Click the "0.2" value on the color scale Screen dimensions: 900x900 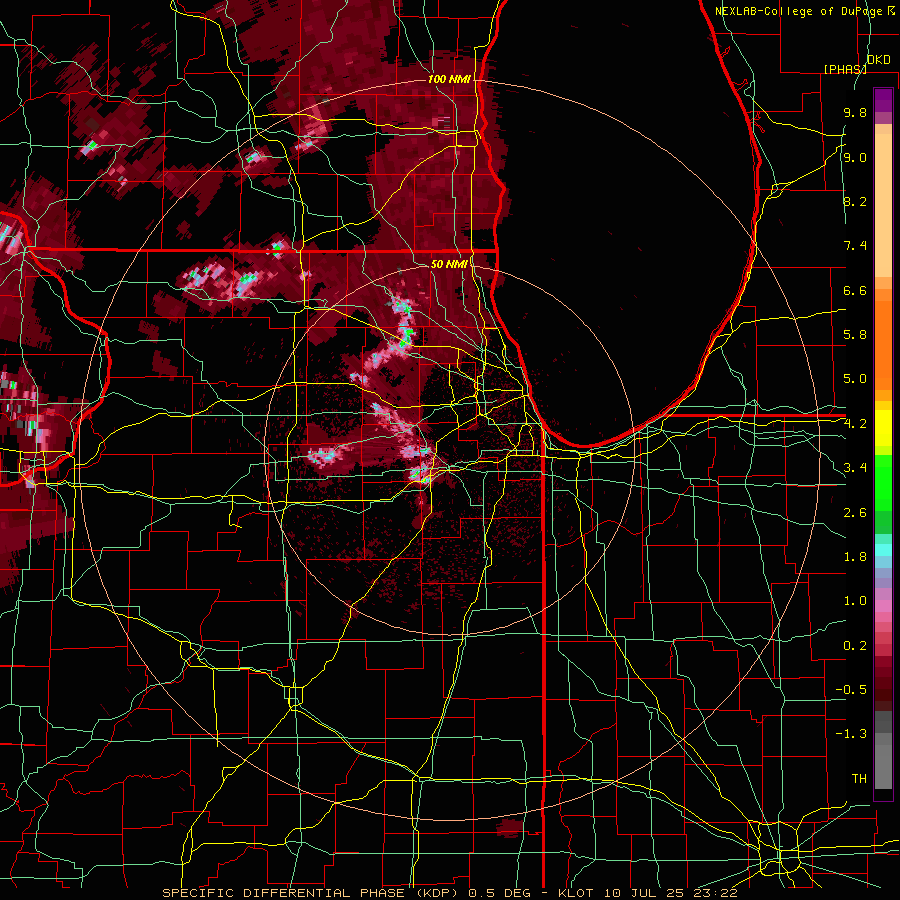tap(855, 645)
